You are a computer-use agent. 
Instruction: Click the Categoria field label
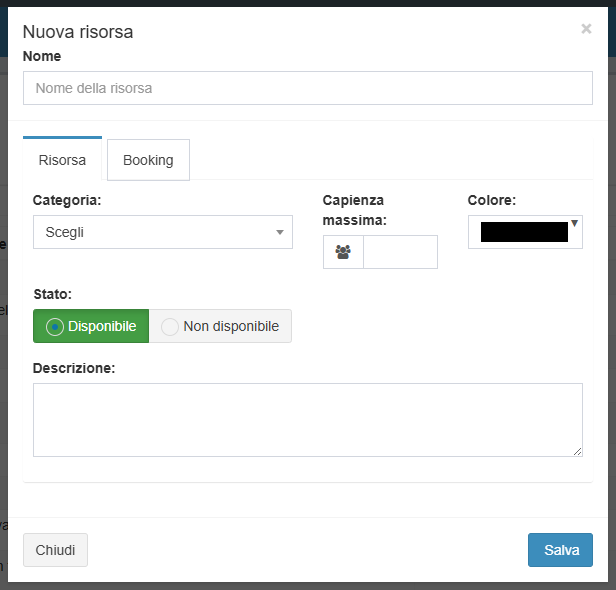(67, 200)
